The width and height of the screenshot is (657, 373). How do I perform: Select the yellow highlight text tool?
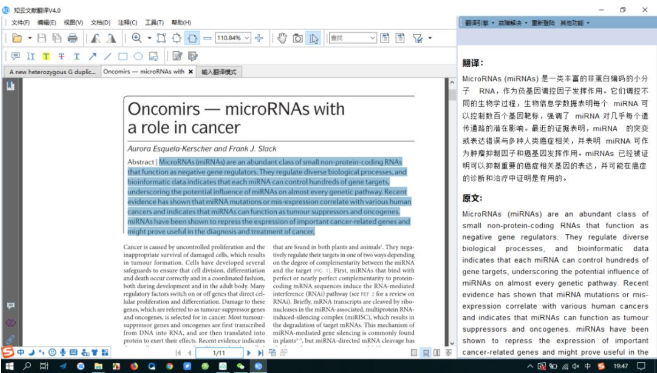pos(46,56)
